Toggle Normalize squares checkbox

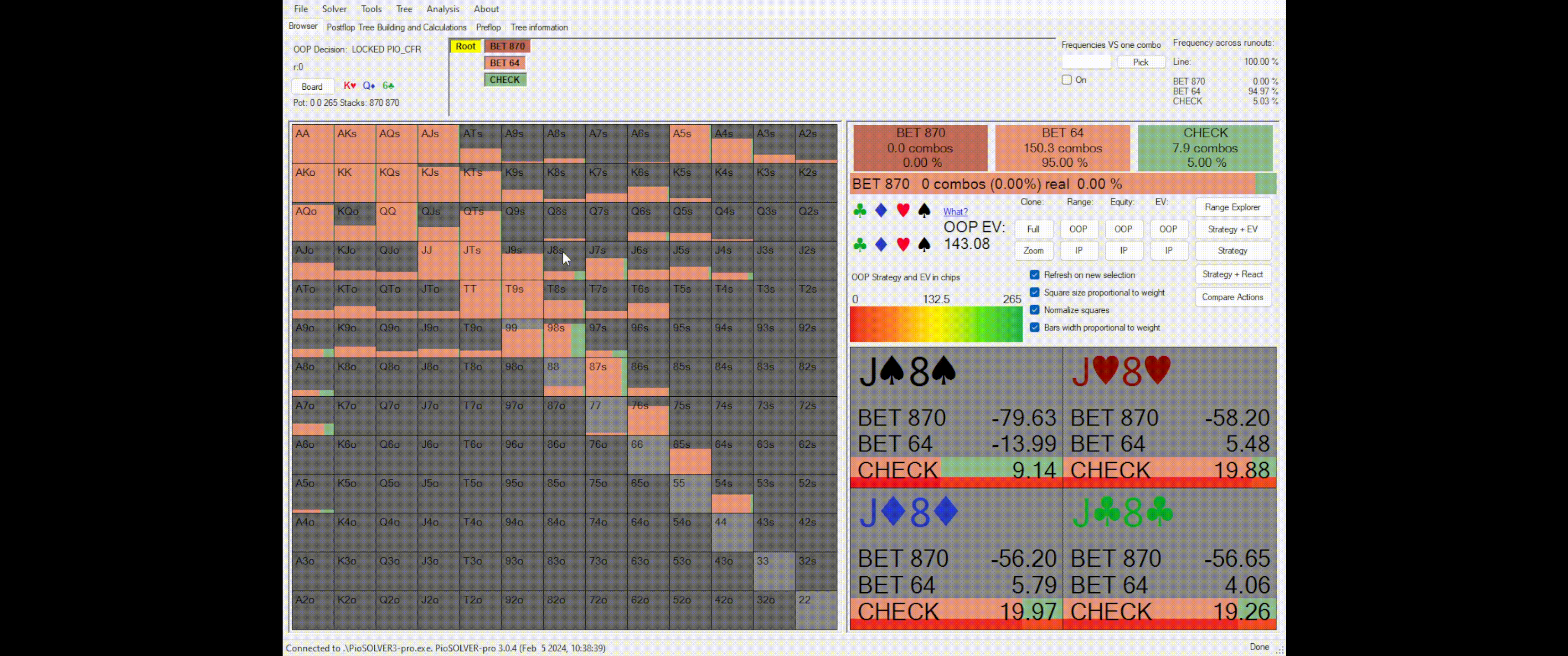[1034, 310]
